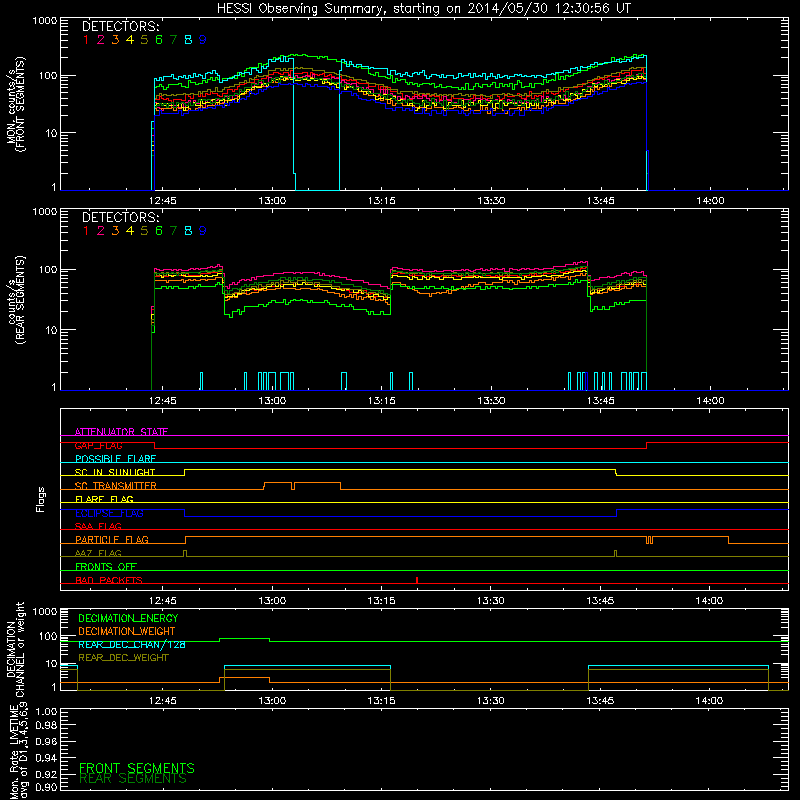The image size is (800, 800).
Task: Click DETECTORS: label in rear segments panel
Action: pos(121,218)
